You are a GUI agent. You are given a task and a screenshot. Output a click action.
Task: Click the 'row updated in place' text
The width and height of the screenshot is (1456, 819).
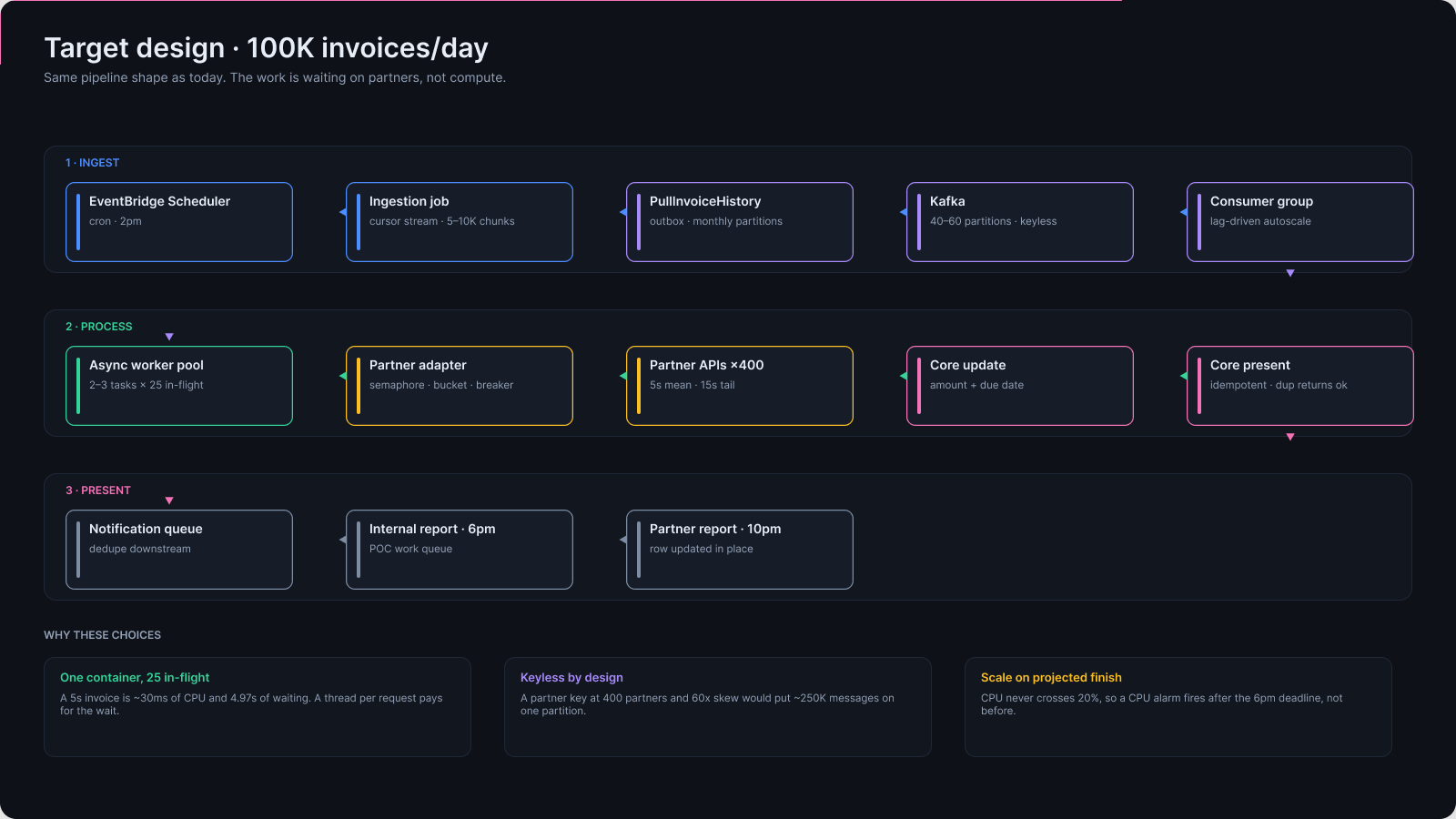[x=702, y=549]
